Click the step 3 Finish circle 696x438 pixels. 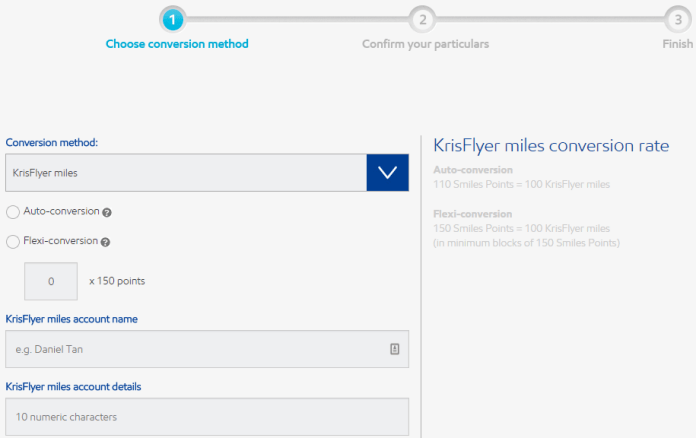point(678,20)
